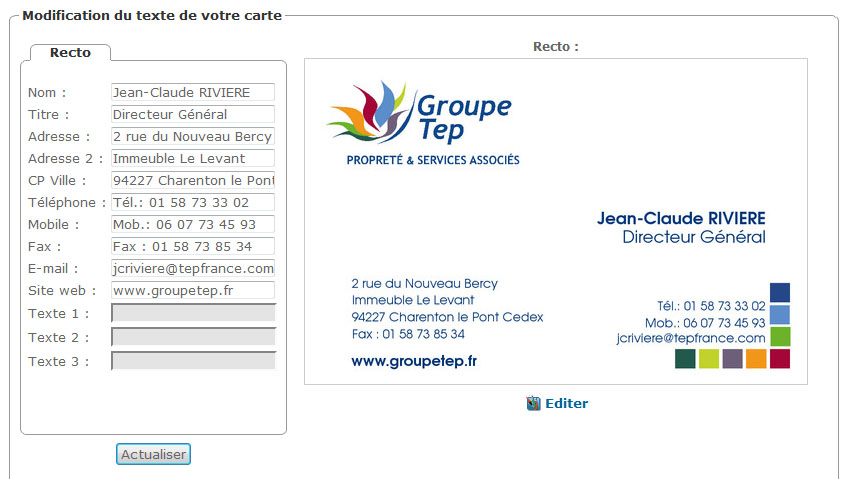This screenshot has height=479, width=850.
Task: Select the Recto tab
Action: tap(70, 53)
